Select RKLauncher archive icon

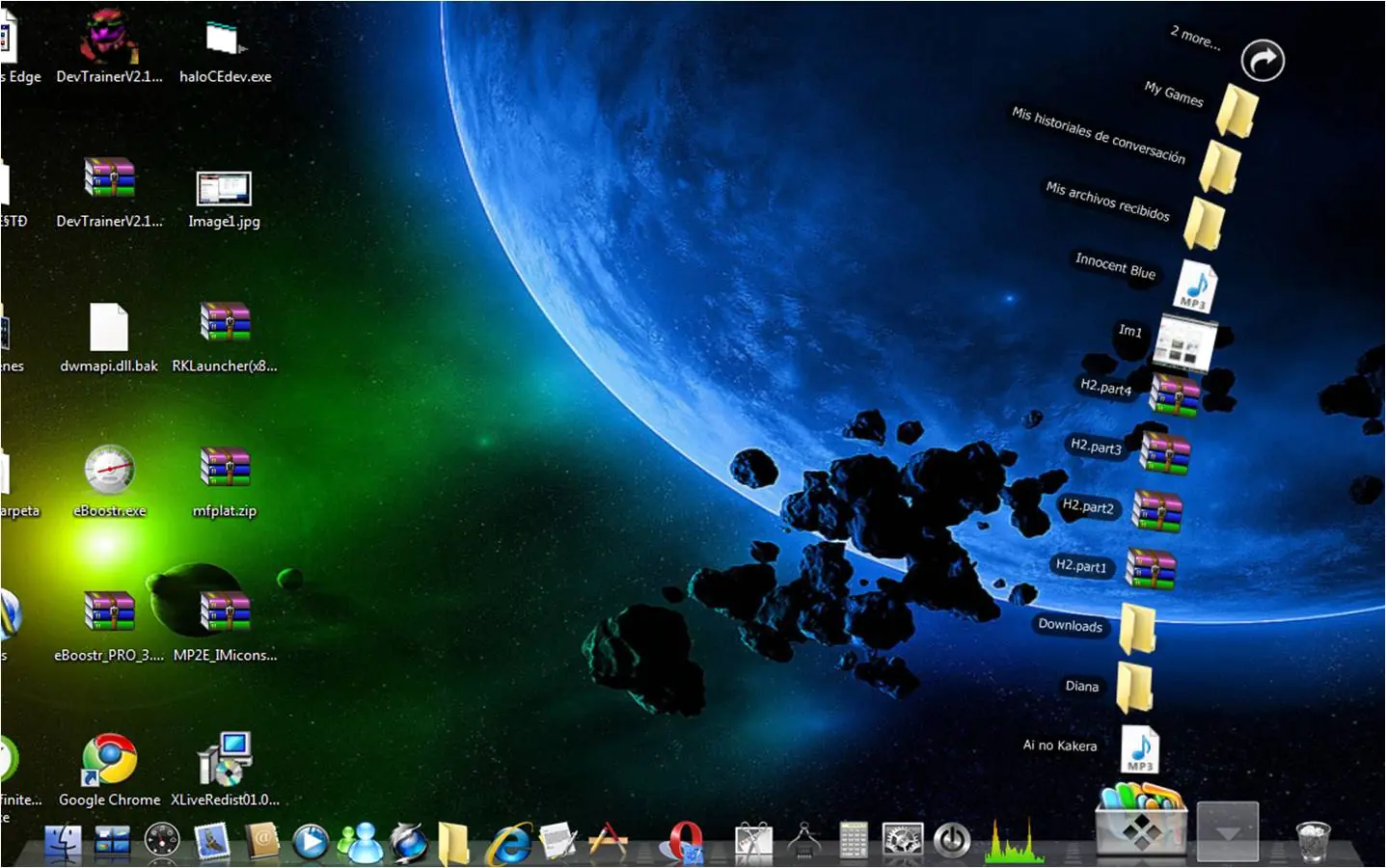point(225,323)
